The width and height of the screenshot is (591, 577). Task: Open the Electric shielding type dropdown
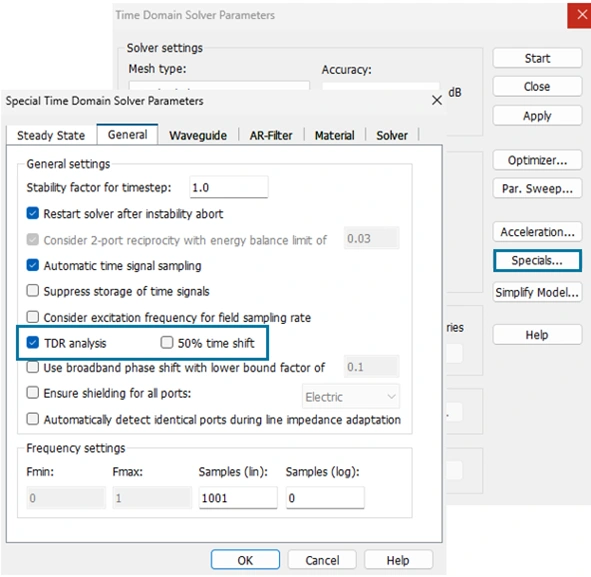point(351,396)
